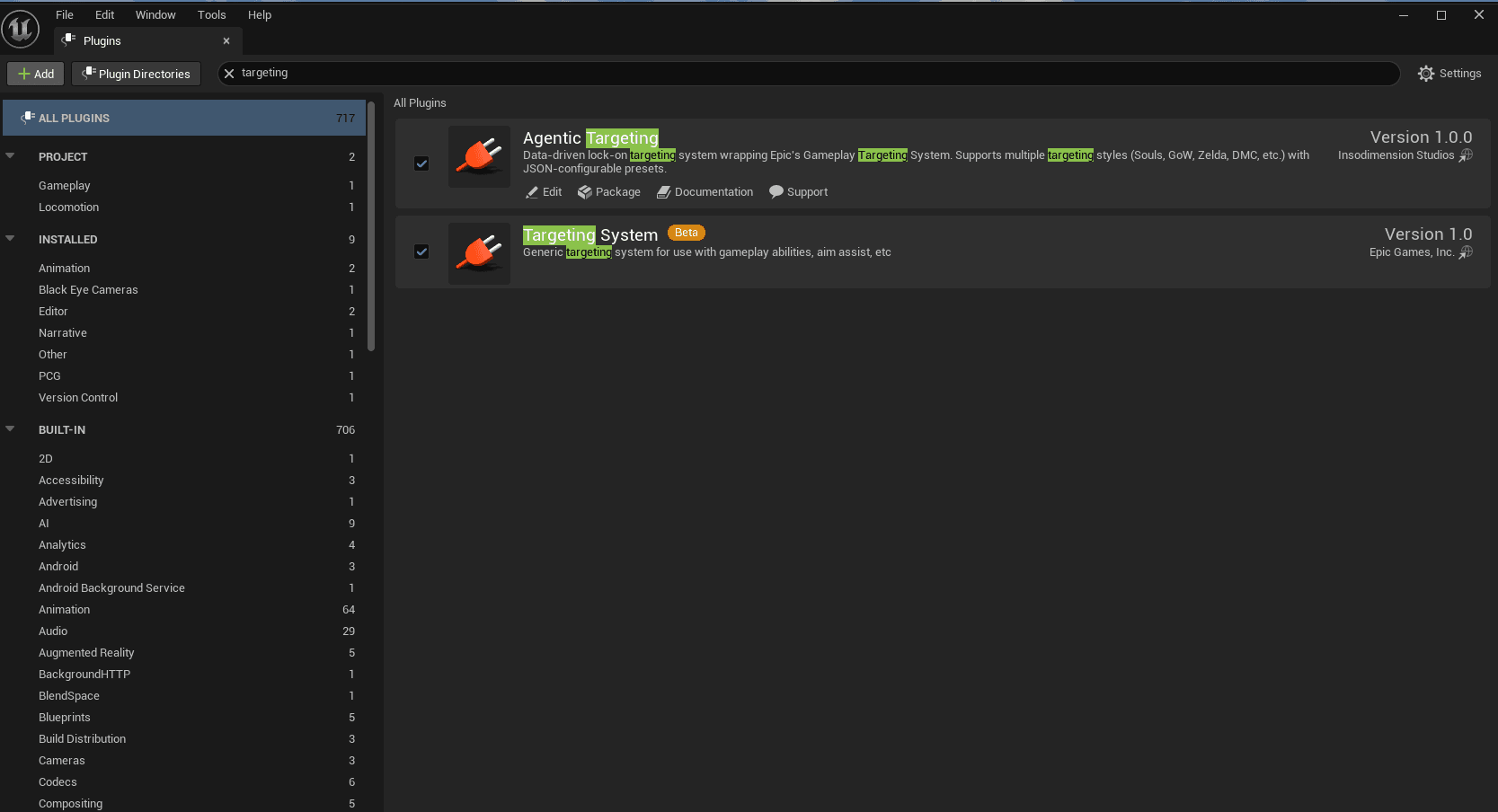Click the Beta badge on Targeting System
1498x812 pixels.
(x=686, y=232)
